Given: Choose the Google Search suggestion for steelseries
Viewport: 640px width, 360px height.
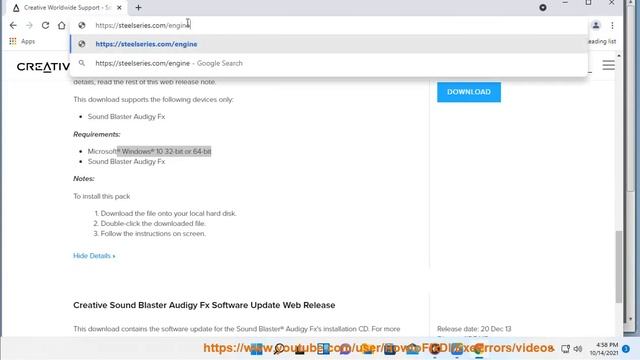Looking at the screenshot, I should [x=329, y=63].
